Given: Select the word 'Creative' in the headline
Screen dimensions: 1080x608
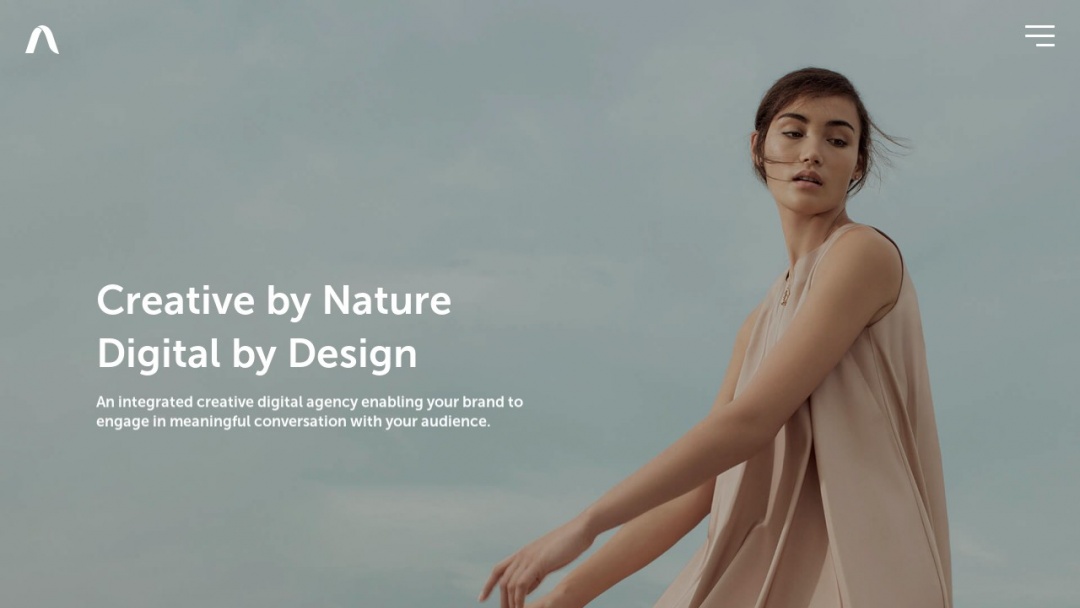Looking at the screenshot, I should coord(176,300).
